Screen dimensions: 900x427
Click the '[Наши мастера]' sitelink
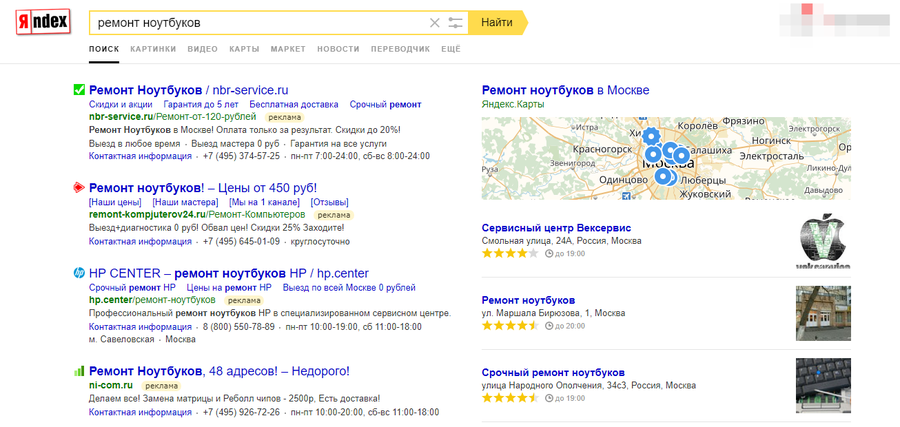click(185, 202)
